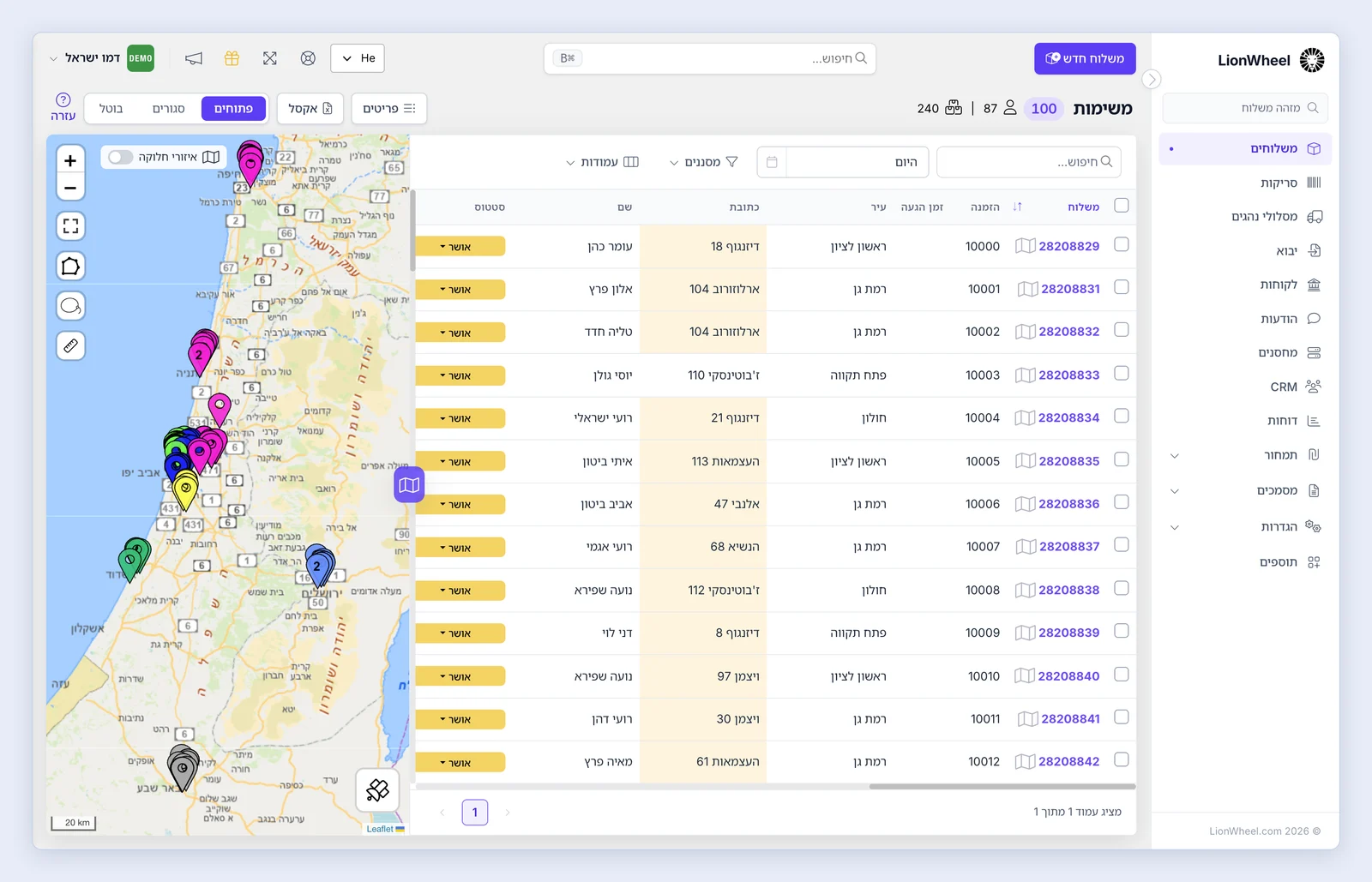Open map icon for shipment 28208829
Image resolution: width=1372 pixels, height=882 pixels.
[1025, 246]
